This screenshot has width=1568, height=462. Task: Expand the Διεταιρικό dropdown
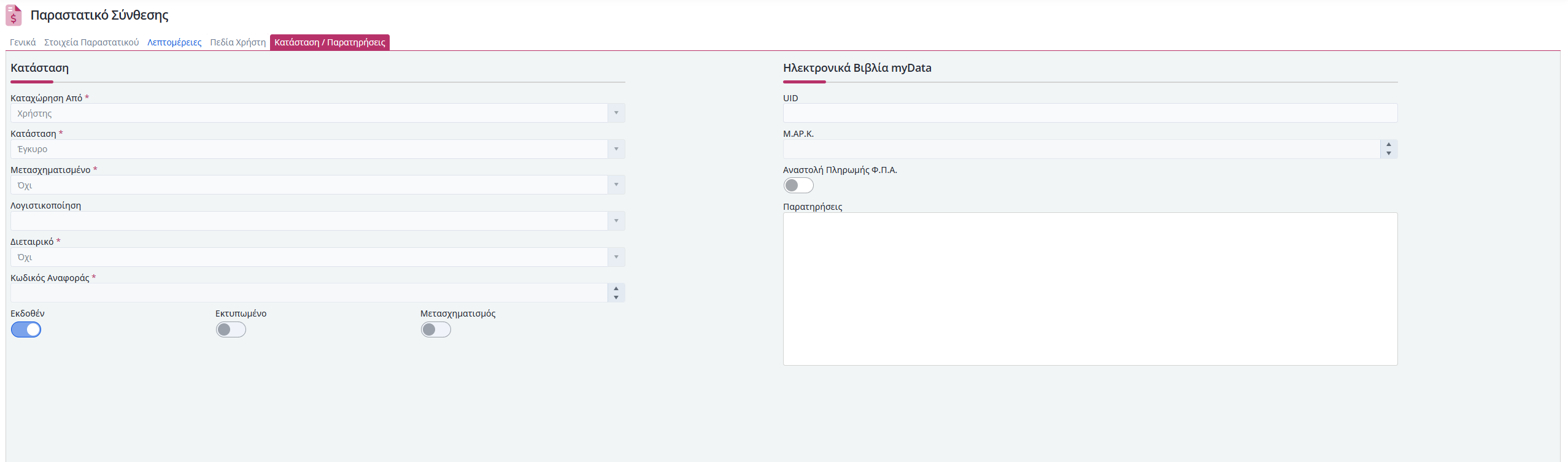point(616,257)
